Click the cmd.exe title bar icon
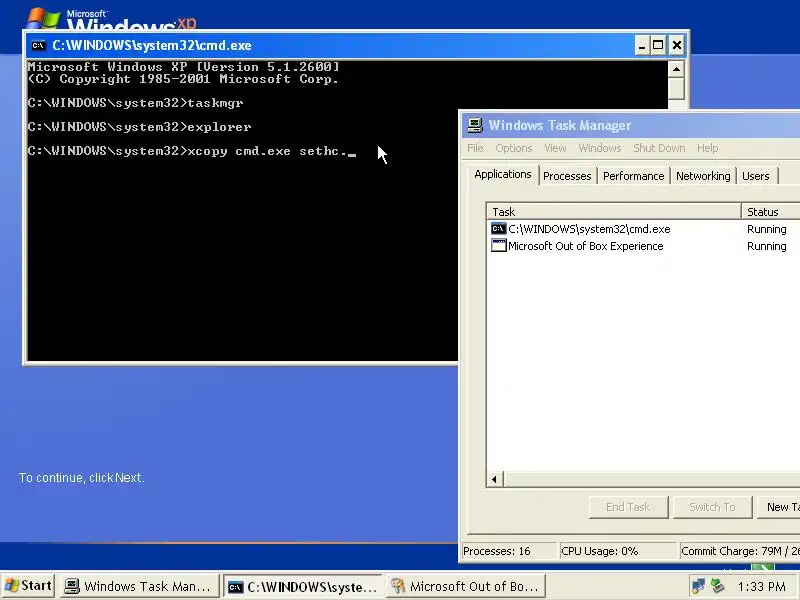800x600 pixels. (x=38, y=45)
